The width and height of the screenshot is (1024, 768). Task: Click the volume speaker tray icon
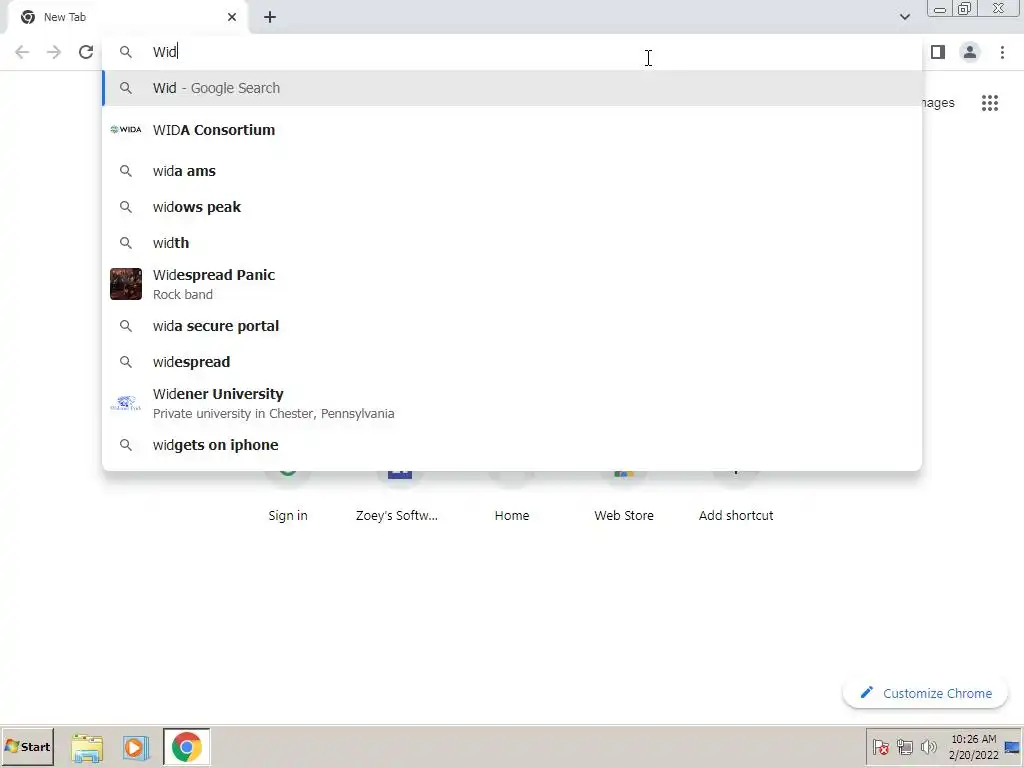[x=928, y=747]
